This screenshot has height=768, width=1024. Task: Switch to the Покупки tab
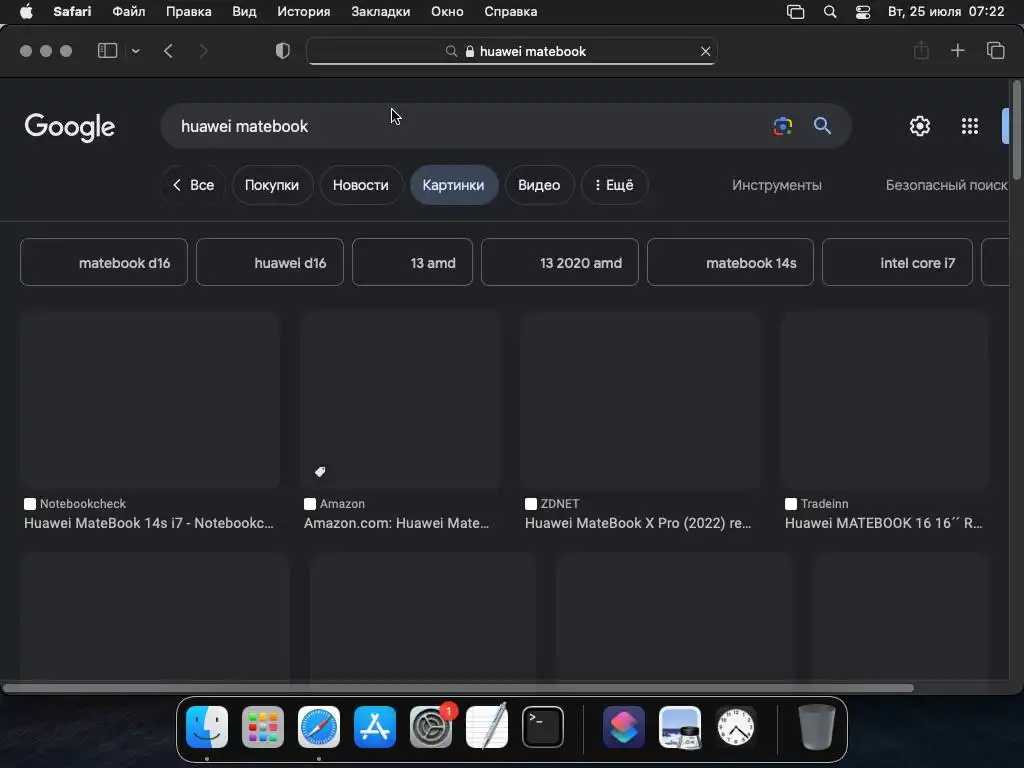pos(272,185)
